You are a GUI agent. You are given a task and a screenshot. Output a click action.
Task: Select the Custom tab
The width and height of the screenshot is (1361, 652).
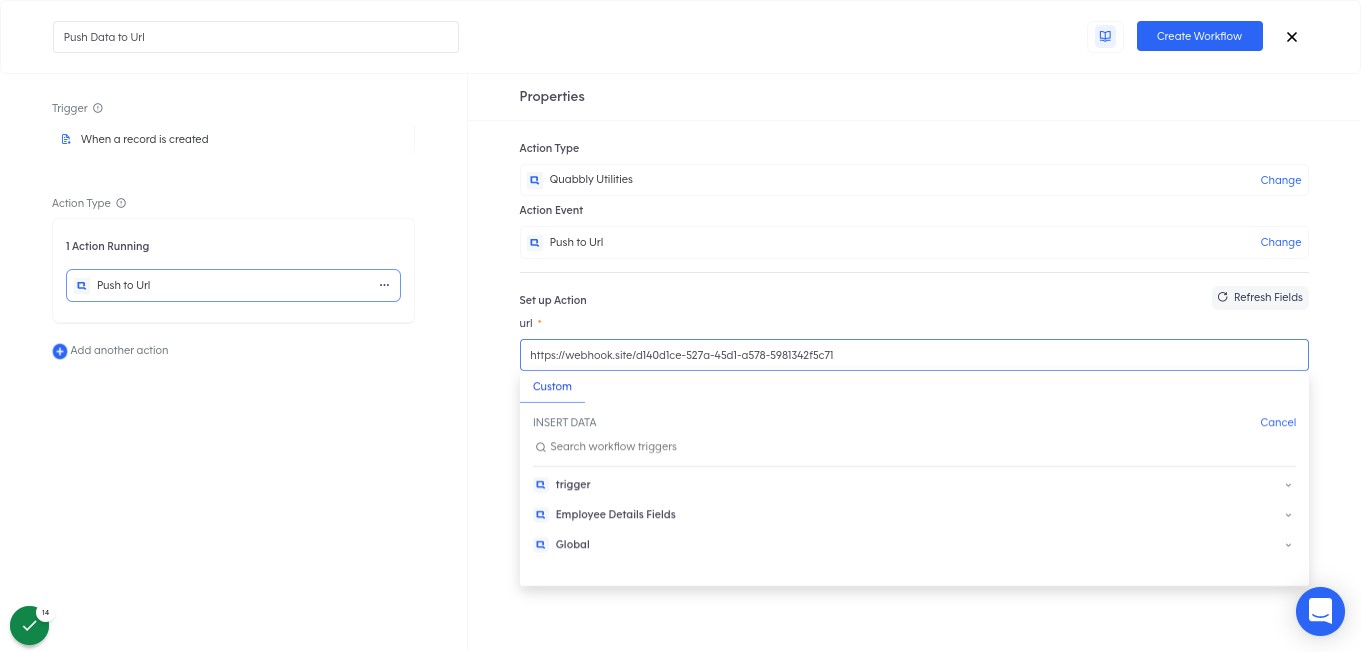(552, 387)
